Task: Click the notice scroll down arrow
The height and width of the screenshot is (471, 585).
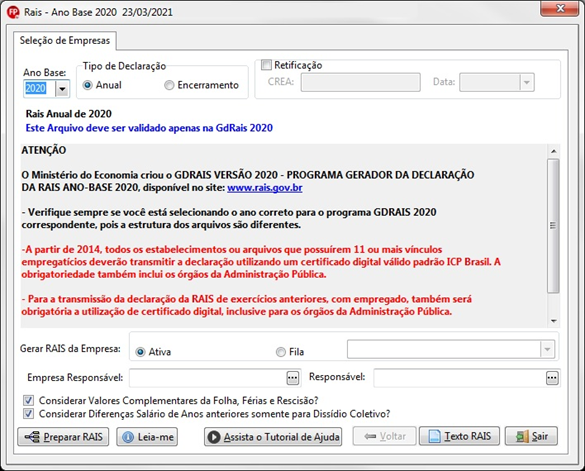Action: [554, 321]
